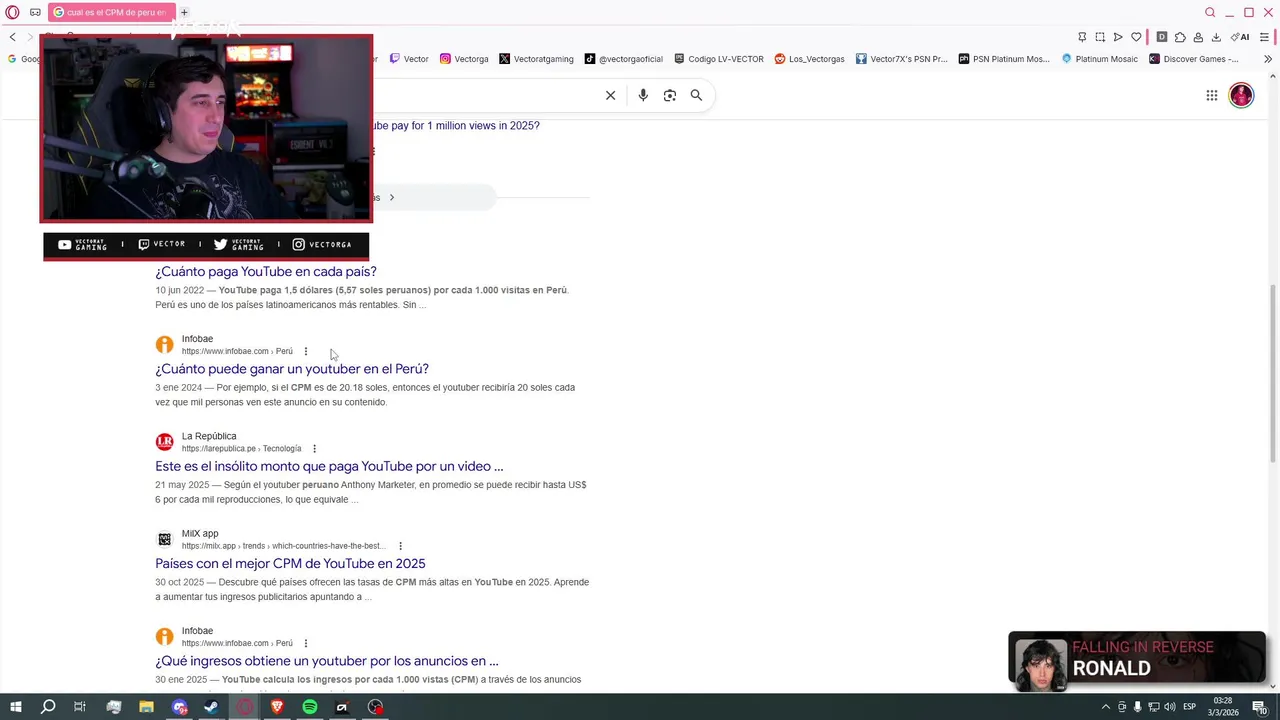Viewport: 1280px width, 720px height.
Task: Open the Vectorga Instagram bookmark
Action: [464, 59]
